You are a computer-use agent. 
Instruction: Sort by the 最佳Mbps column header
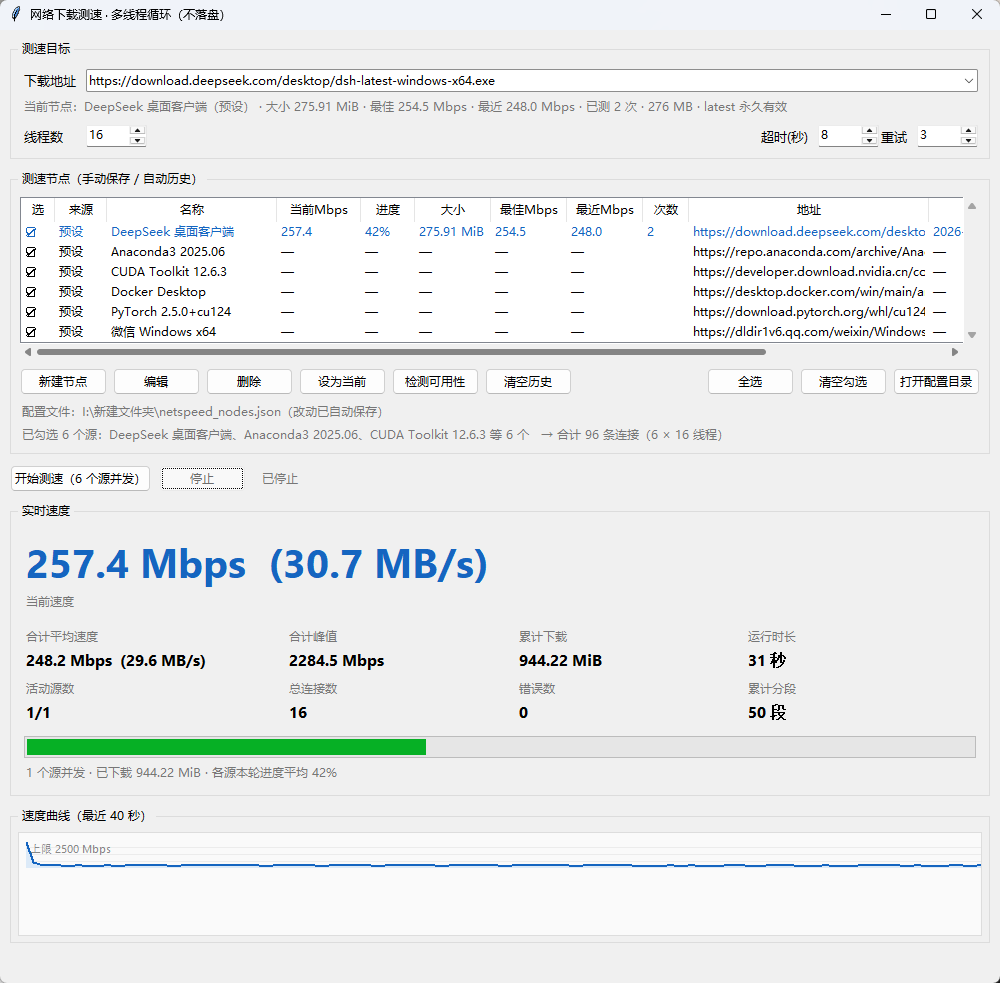(x=528, y=210)
